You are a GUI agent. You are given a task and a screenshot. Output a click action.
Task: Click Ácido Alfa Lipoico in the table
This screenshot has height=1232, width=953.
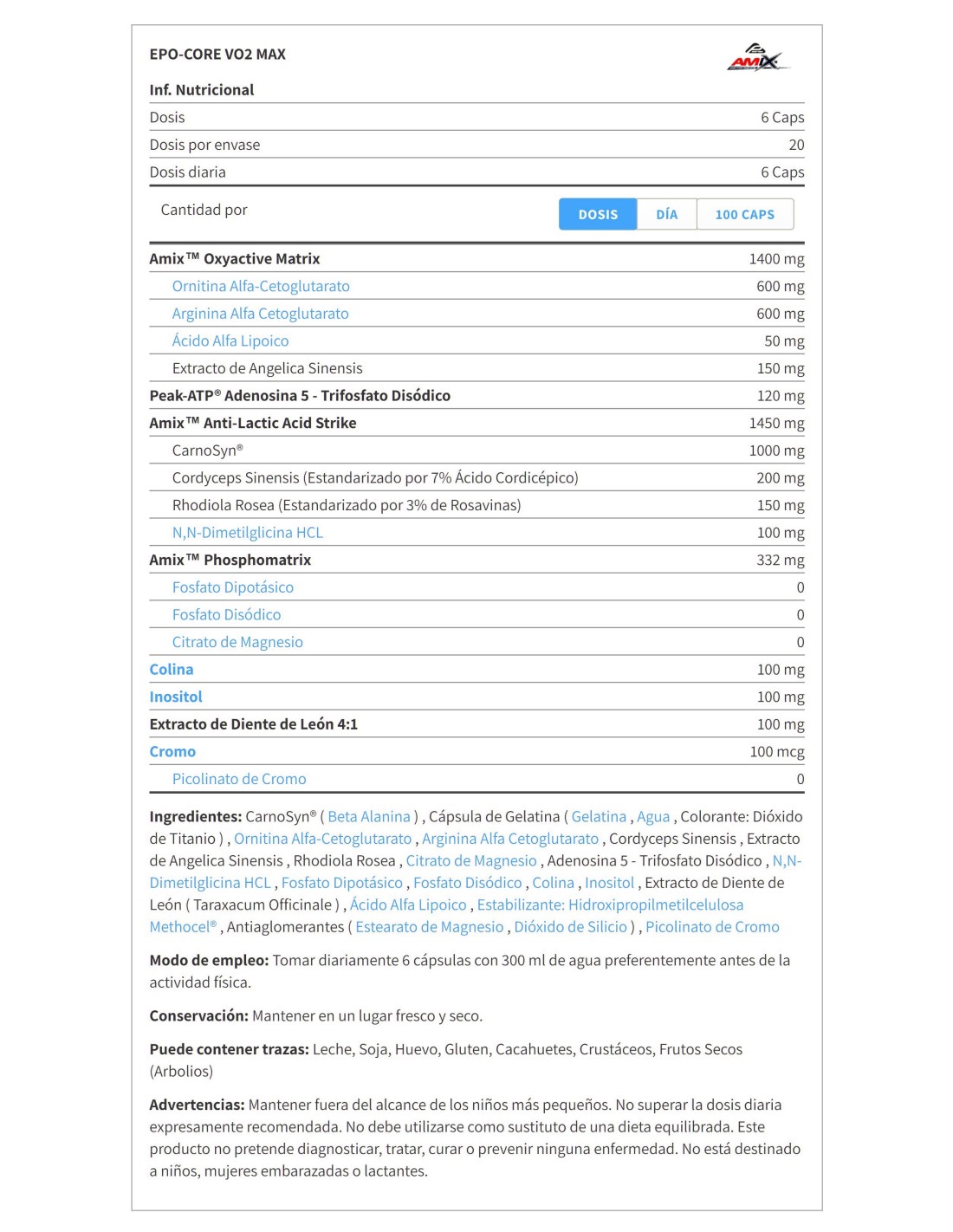coord(230,341)
